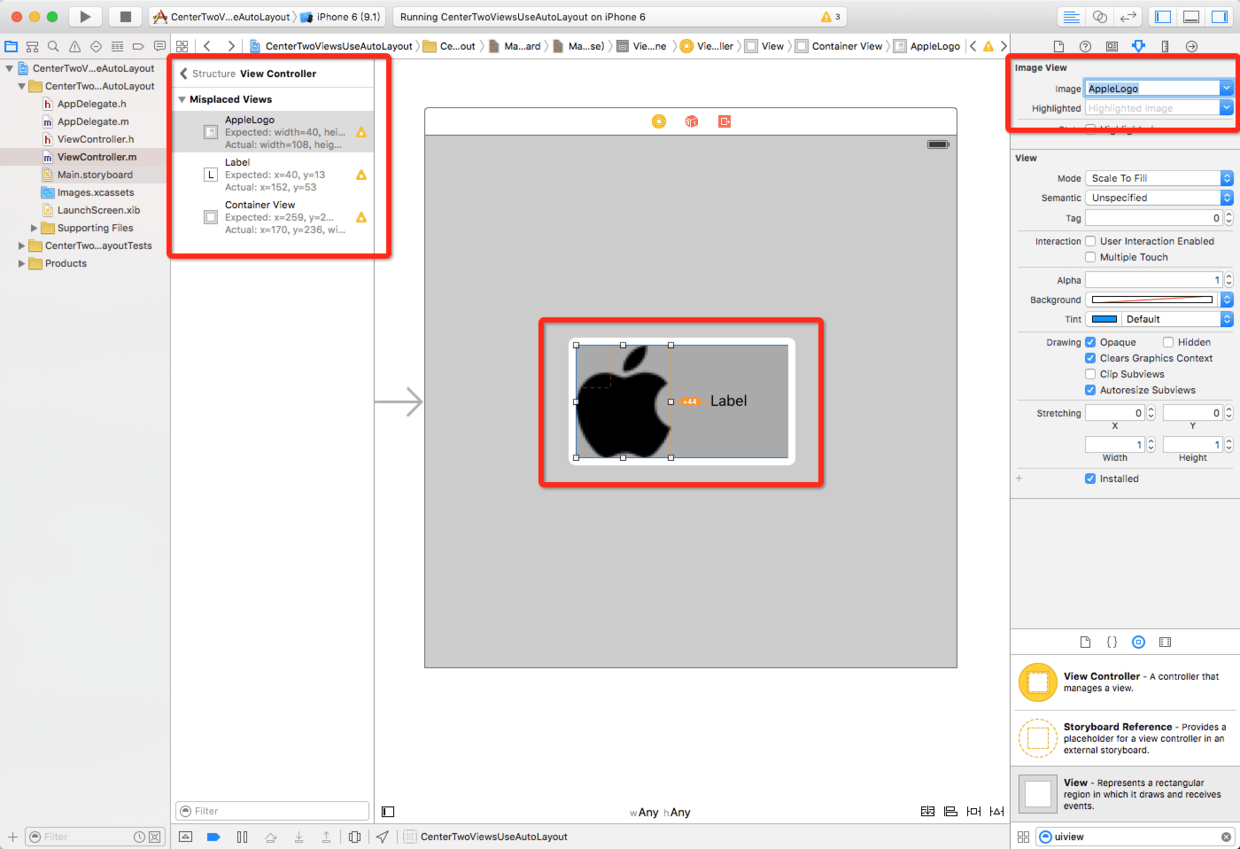The height and width of the screenshot is (849, 1240).
Task: Open the Pin constraints menu
Action: [974, 812]
